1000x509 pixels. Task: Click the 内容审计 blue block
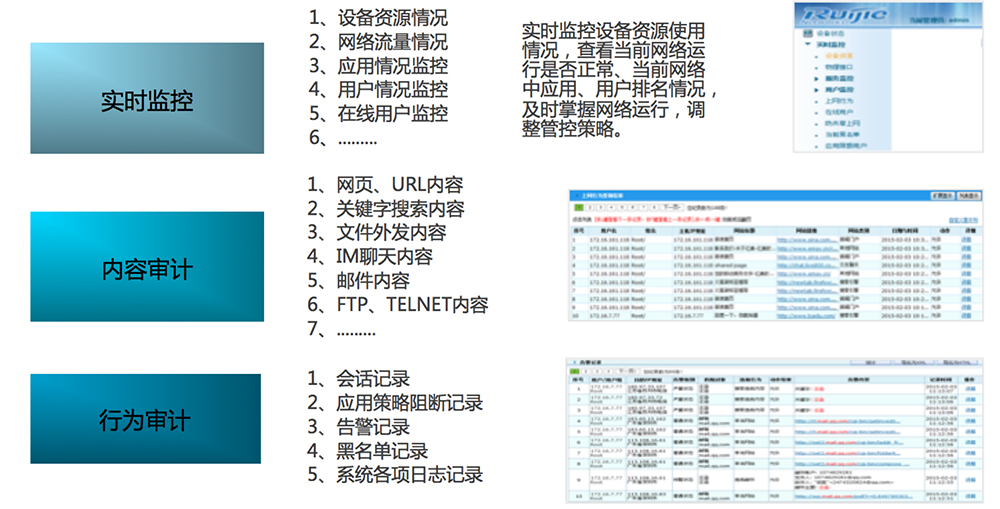(x=147, y=268)
